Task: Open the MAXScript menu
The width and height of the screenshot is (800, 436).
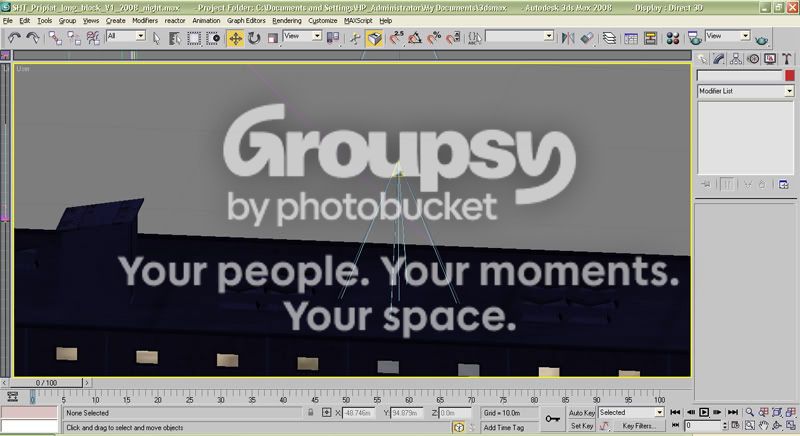Action: click(x=358, y=20)
